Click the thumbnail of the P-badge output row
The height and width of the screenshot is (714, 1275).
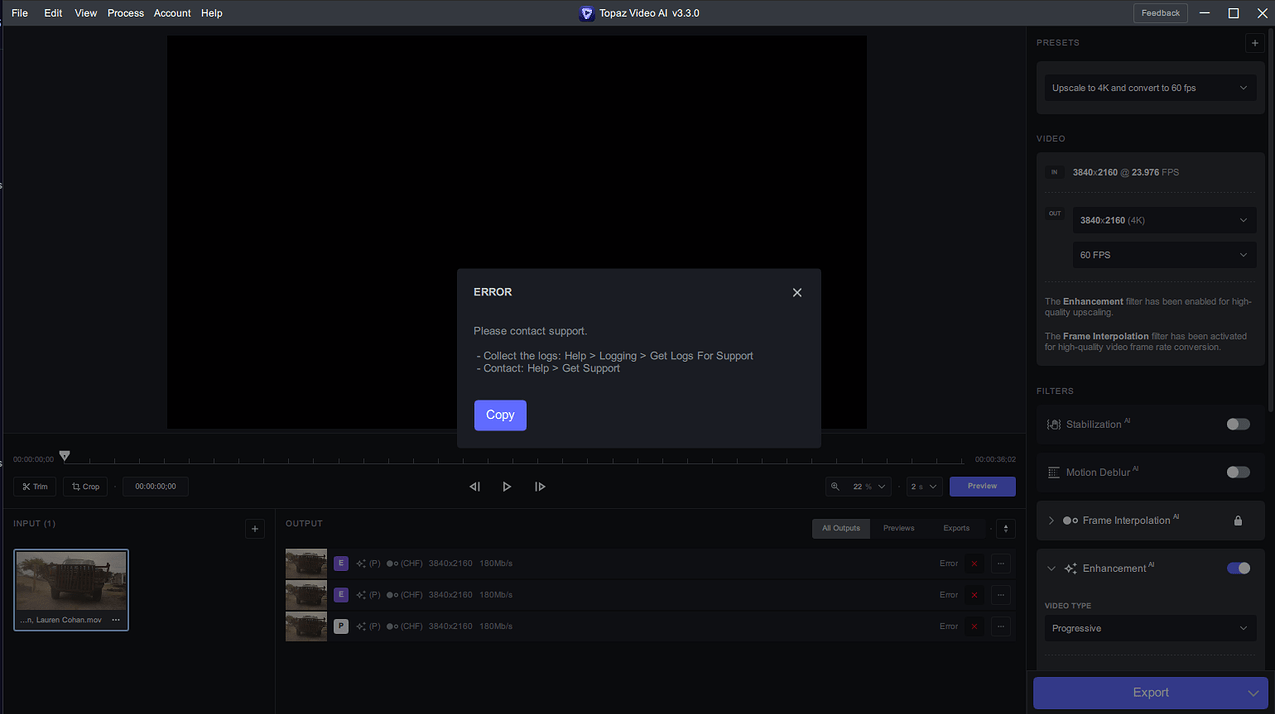pyautogui.click(x=306, y=626)
